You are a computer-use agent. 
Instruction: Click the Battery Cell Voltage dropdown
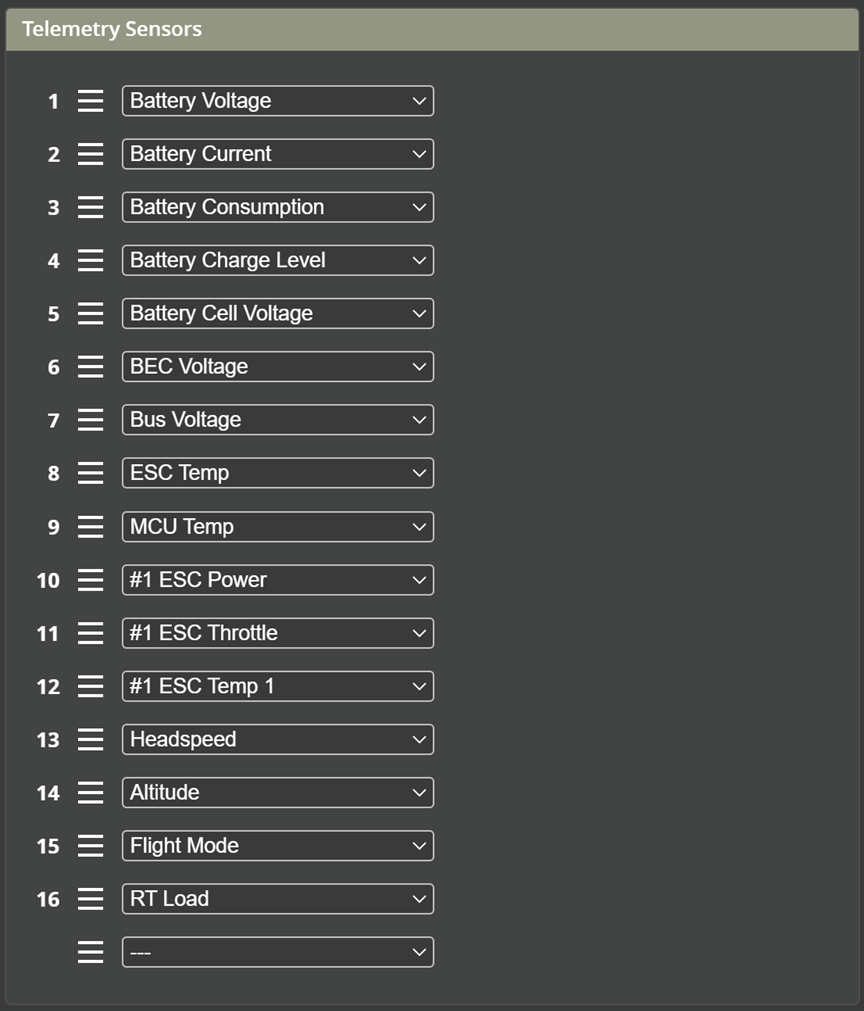277,313
